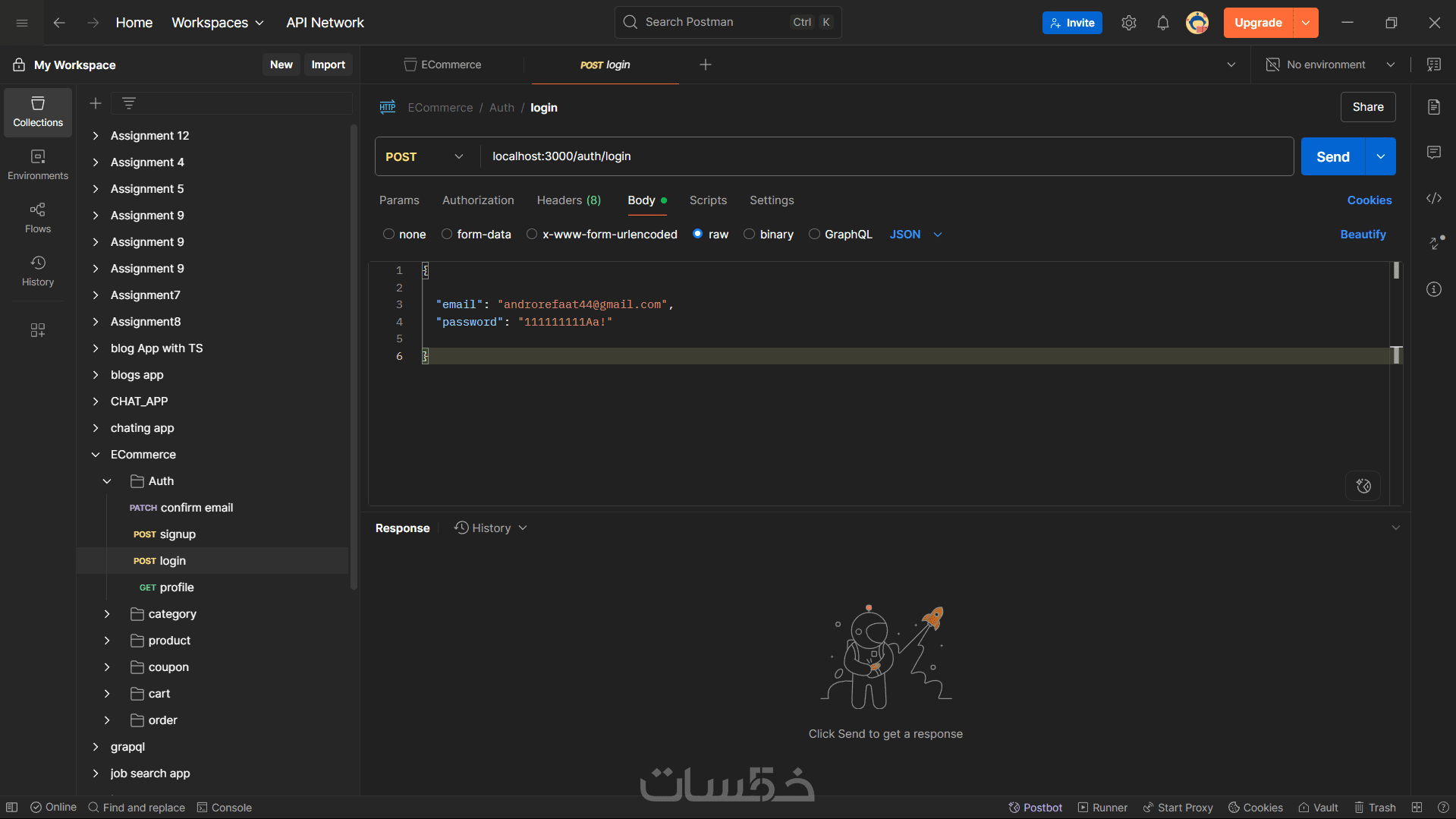
Task: Open the code snippet icon
Action: click(1434, 198)
